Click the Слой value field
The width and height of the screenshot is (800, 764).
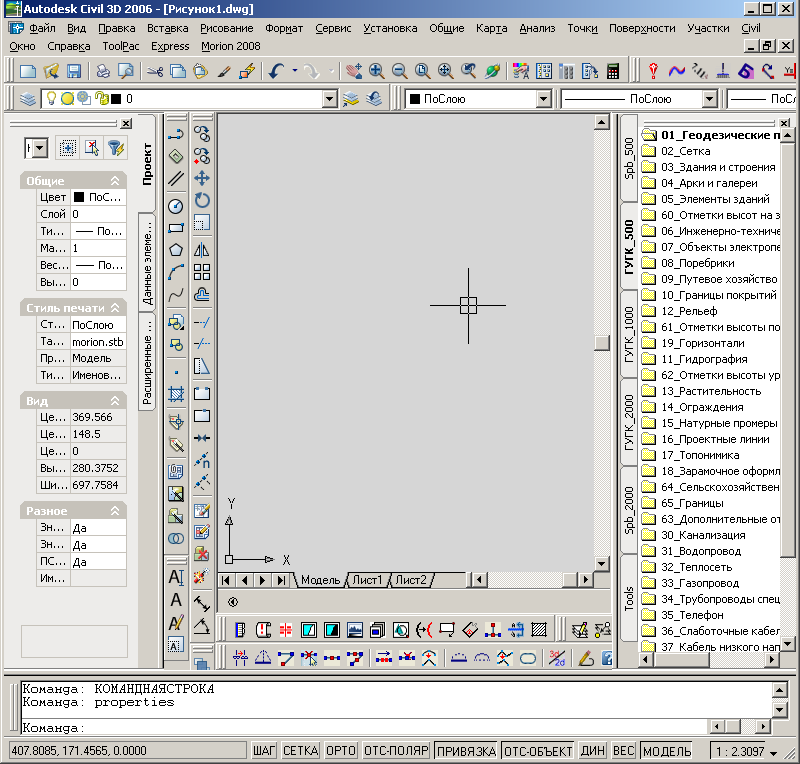point(98,214)
